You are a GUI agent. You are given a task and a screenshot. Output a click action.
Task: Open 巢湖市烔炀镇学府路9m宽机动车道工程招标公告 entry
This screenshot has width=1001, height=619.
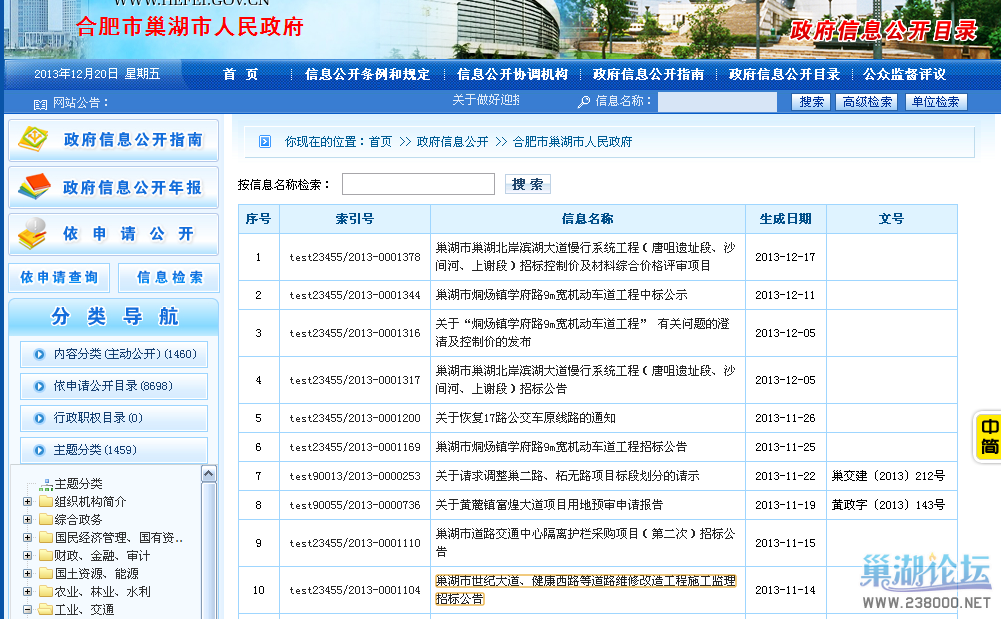tap(561, 447)
